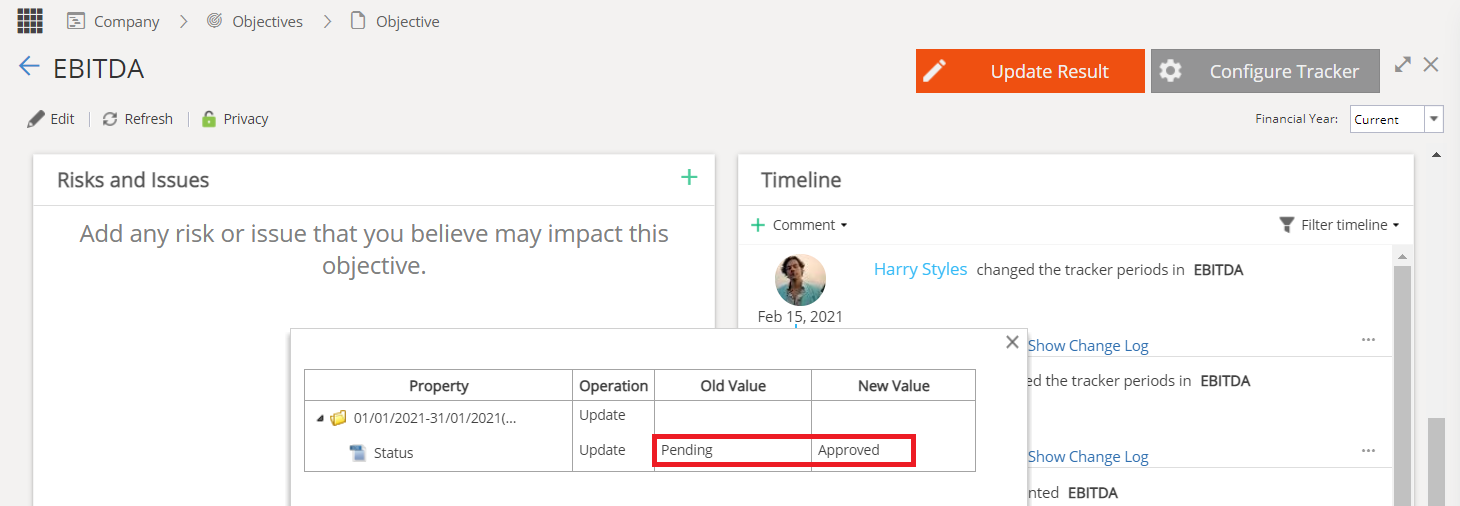Open Filter timeline dropdown

coord(1340,225)
